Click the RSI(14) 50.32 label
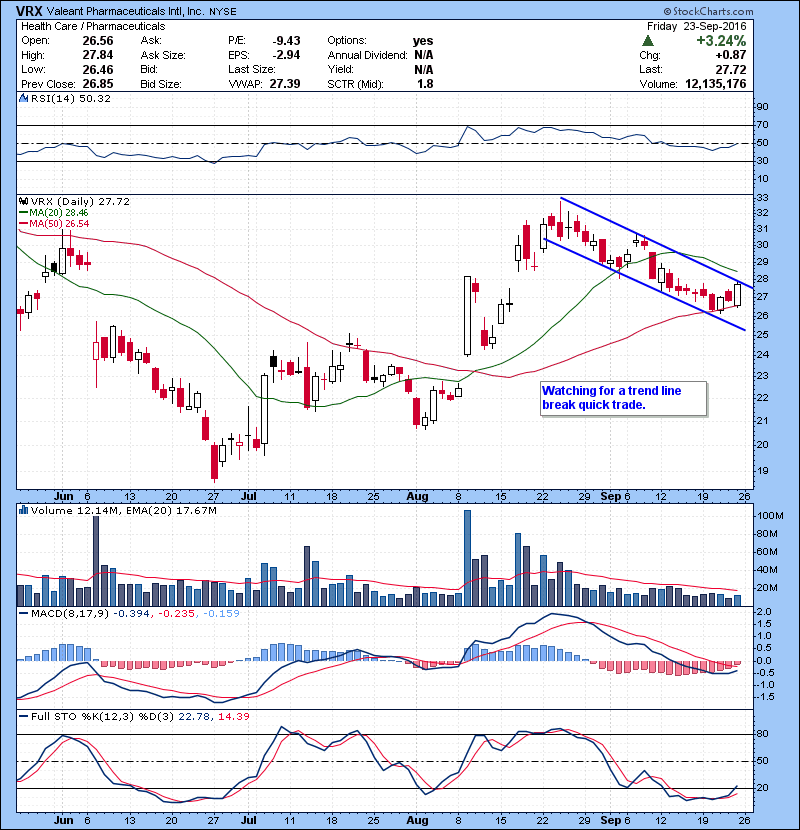The height and width of the screenshot is (830, 800). click(71, 98)
